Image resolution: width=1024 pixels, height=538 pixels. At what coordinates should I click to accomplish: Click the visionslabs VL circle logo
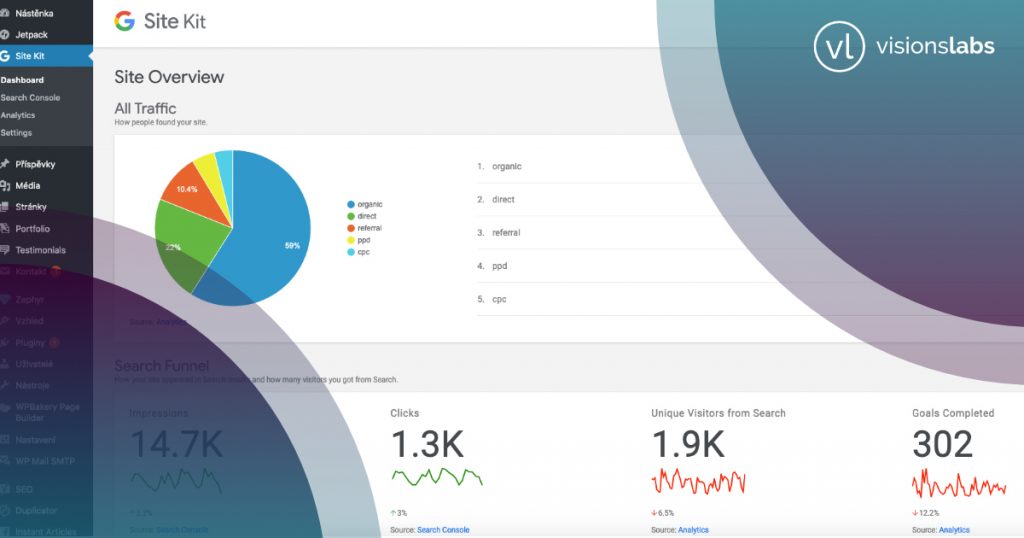coord(838,47)
